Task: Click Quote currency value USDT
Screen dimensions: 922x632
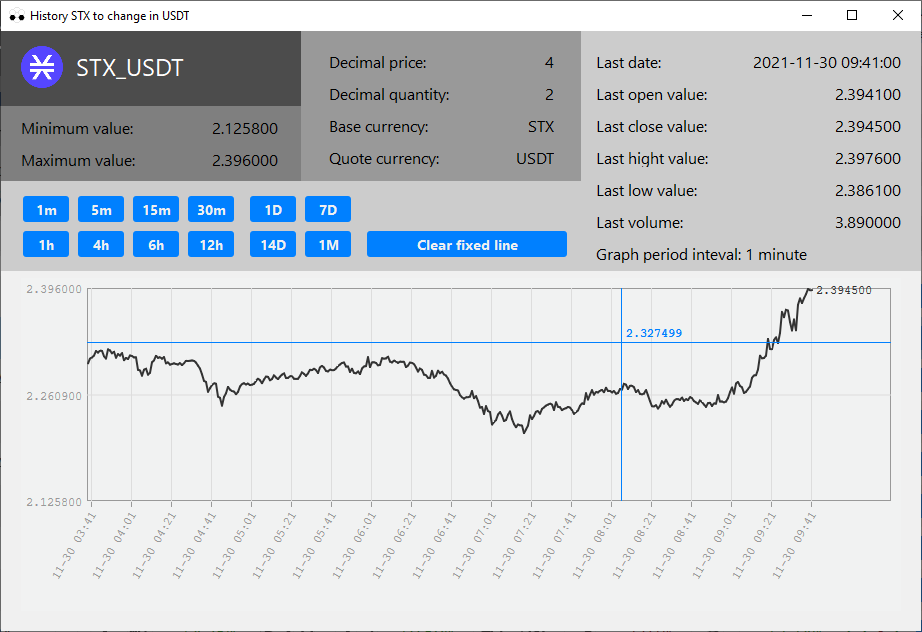Action: pos(535,159)
